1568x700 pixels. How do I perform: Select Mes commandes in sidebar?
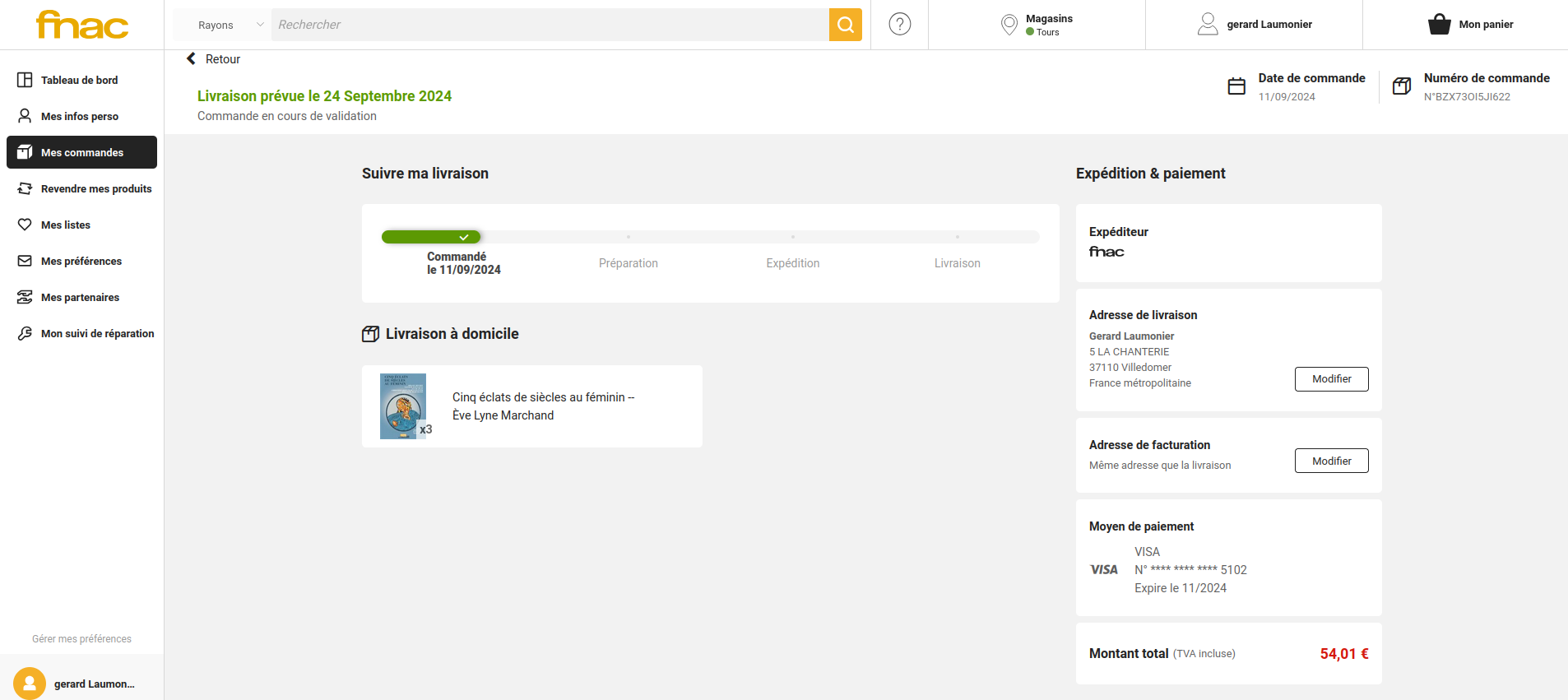[81, 152]
